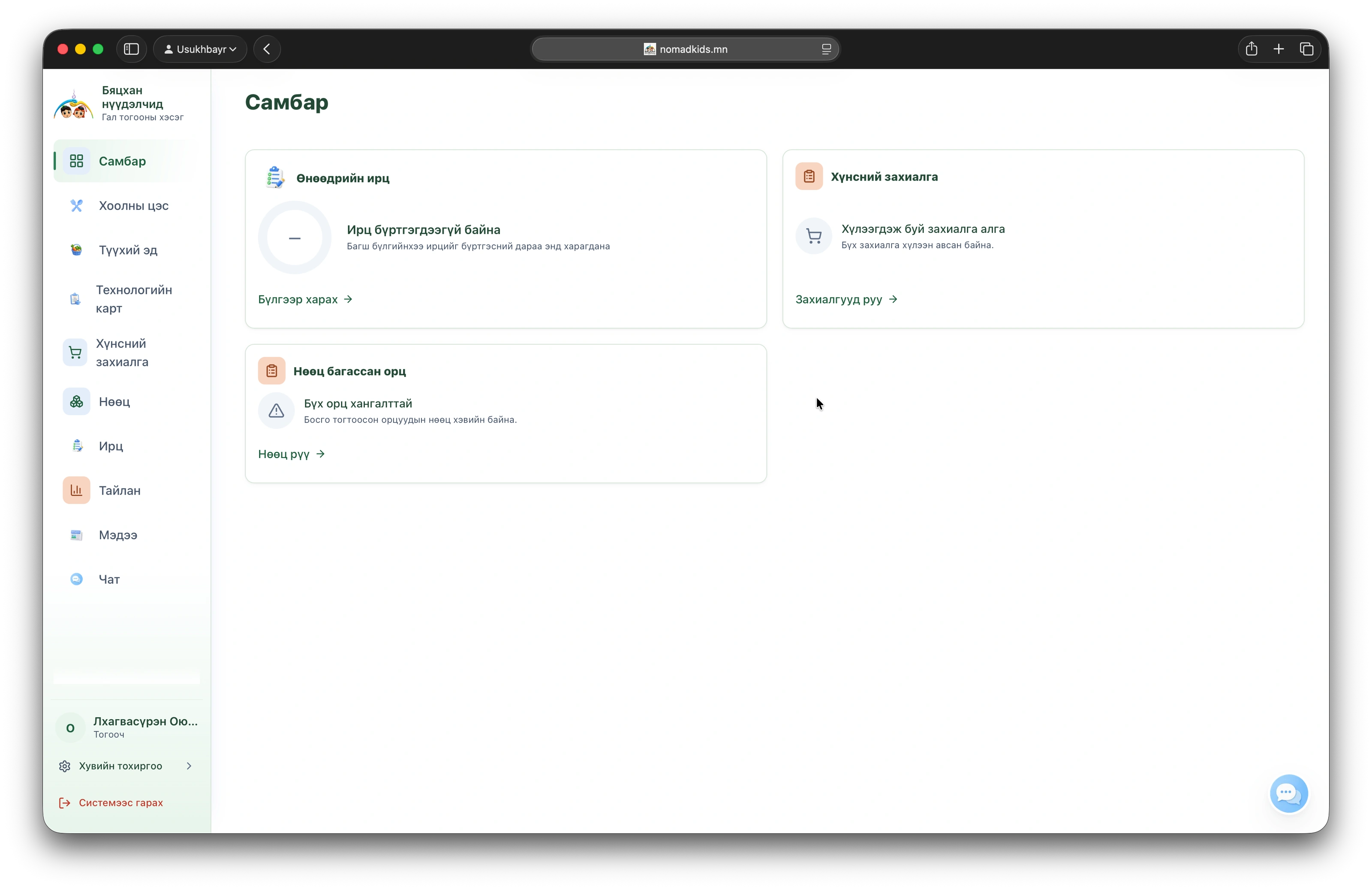
Task: Click the Бяцхан нүүдэлчид logo
Action: point(73,105)
